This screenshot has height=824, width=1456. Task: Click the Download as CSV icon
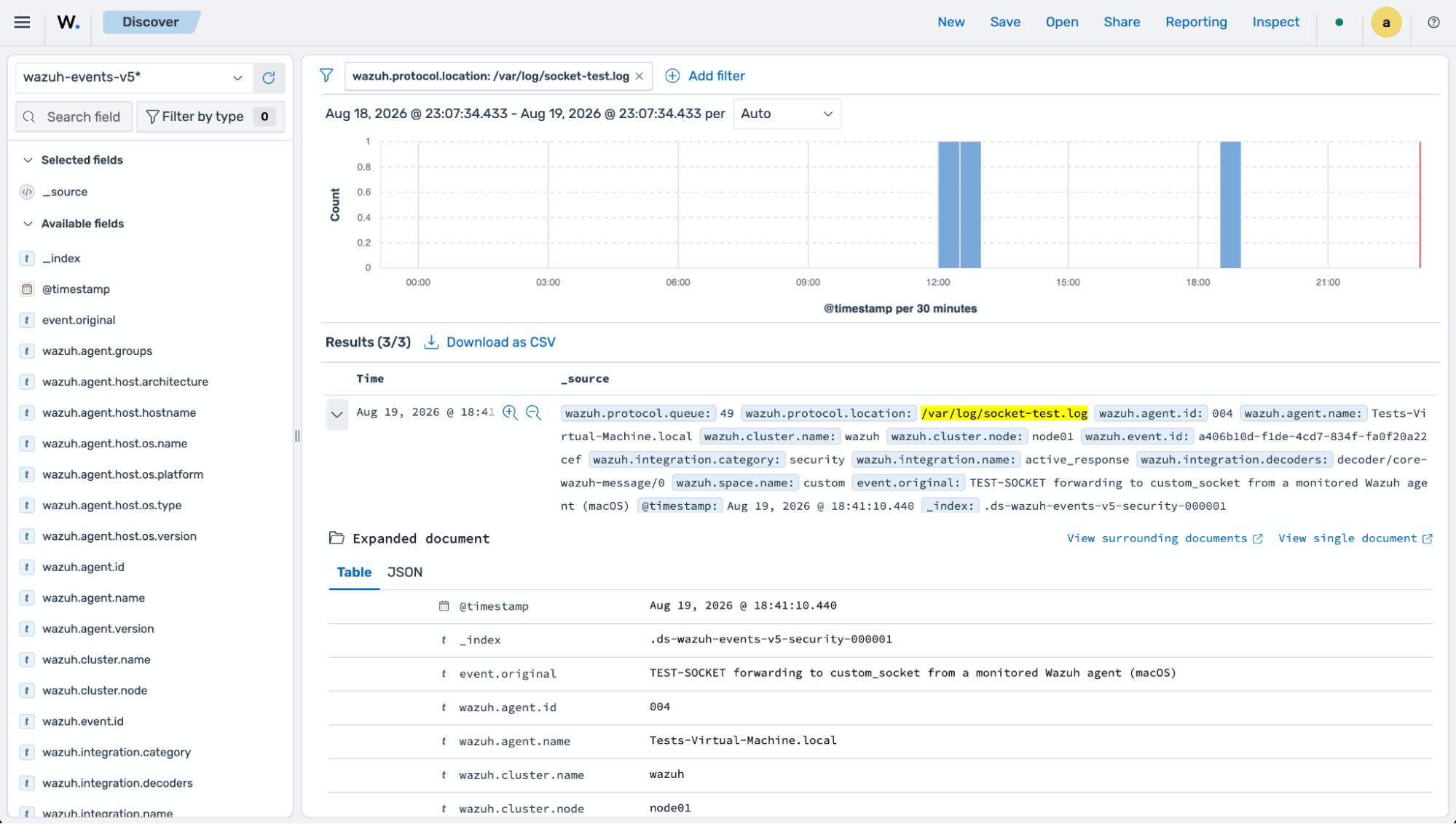pos(431,342)
